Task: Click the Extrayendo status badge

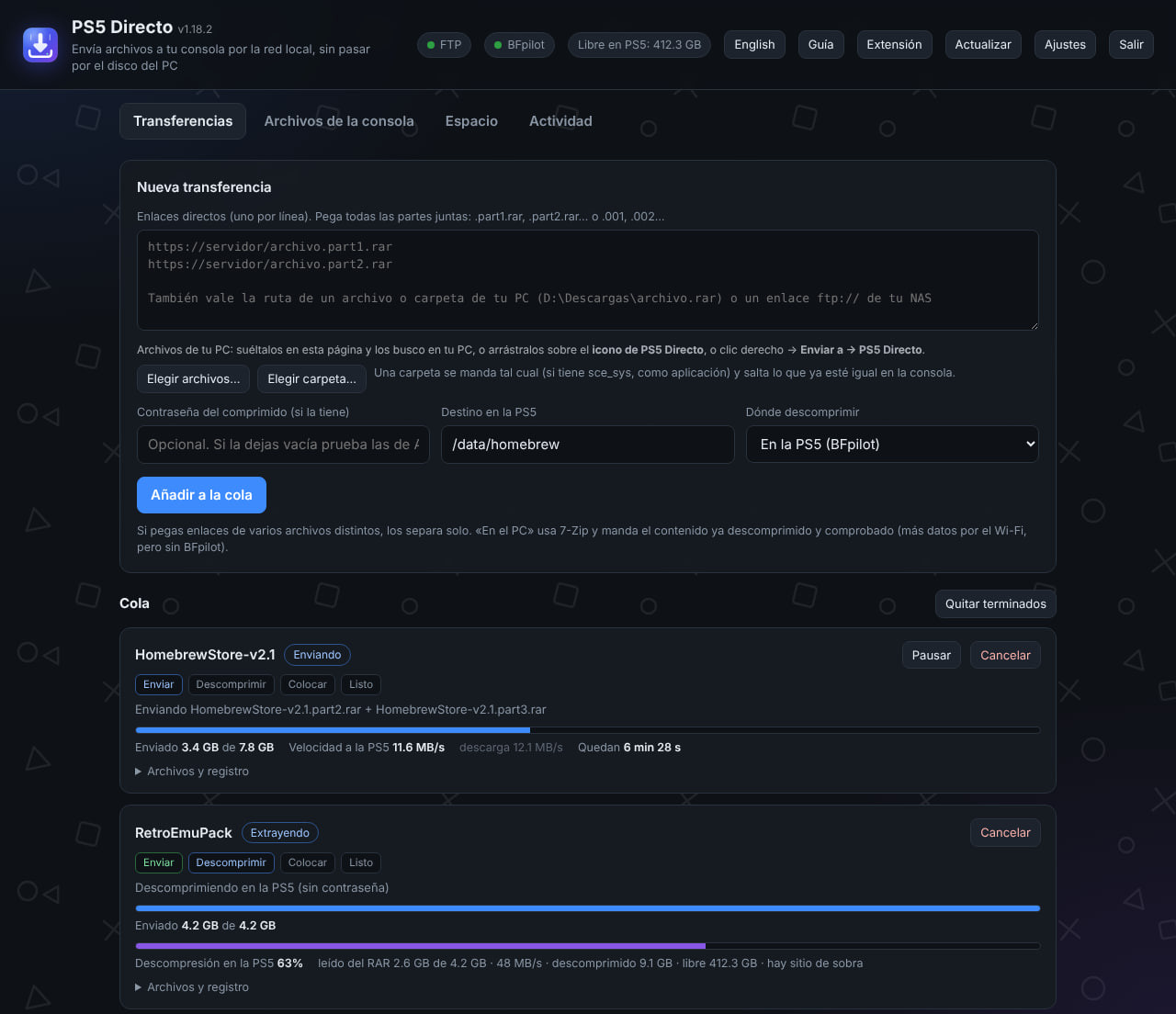Action: 280,833
